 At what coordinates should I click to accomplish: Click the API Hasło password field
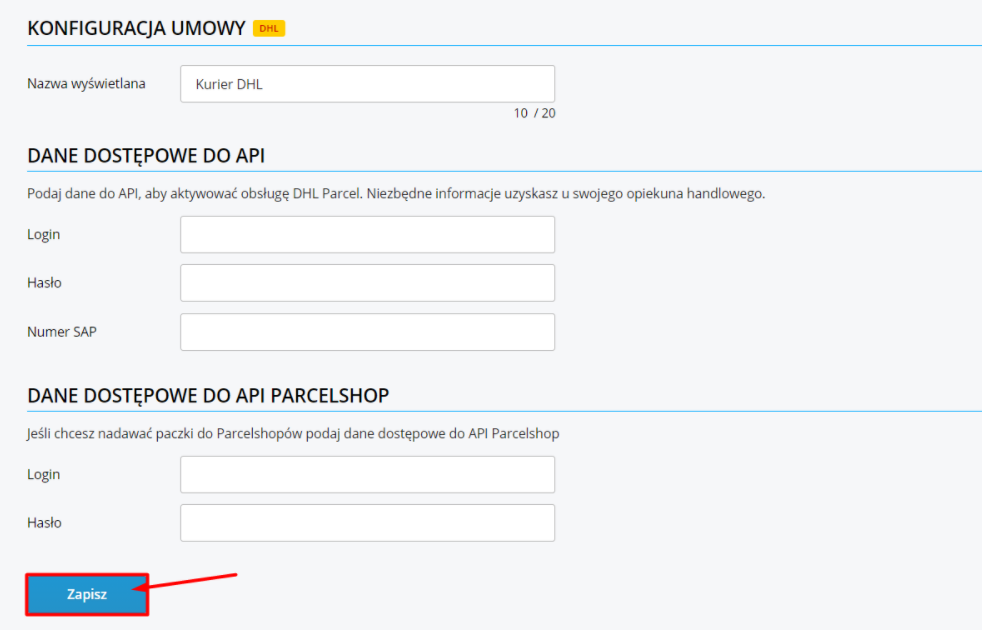pos(367,283)
